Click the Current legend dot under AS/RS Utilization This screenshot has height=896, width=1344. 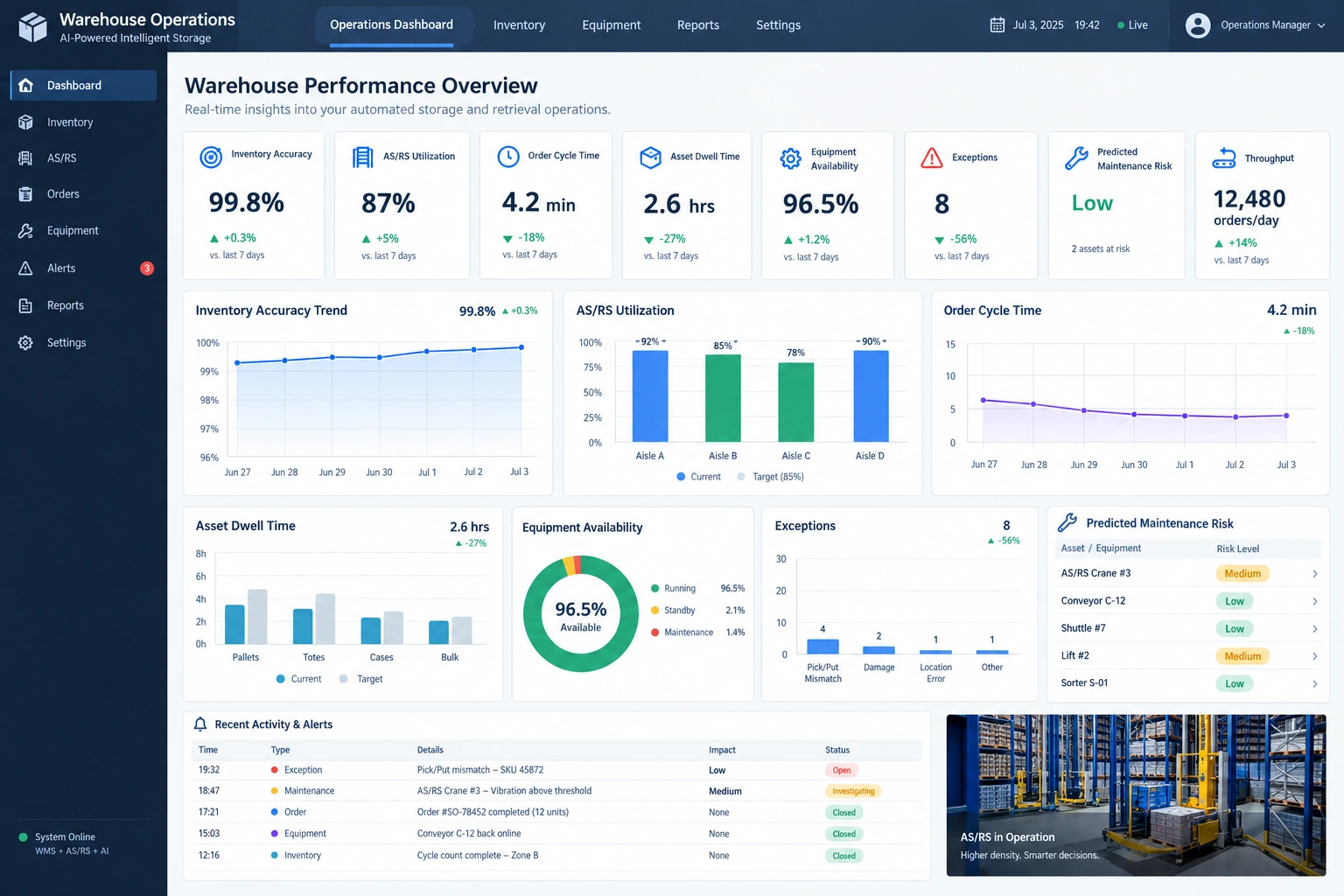(682, 477)
